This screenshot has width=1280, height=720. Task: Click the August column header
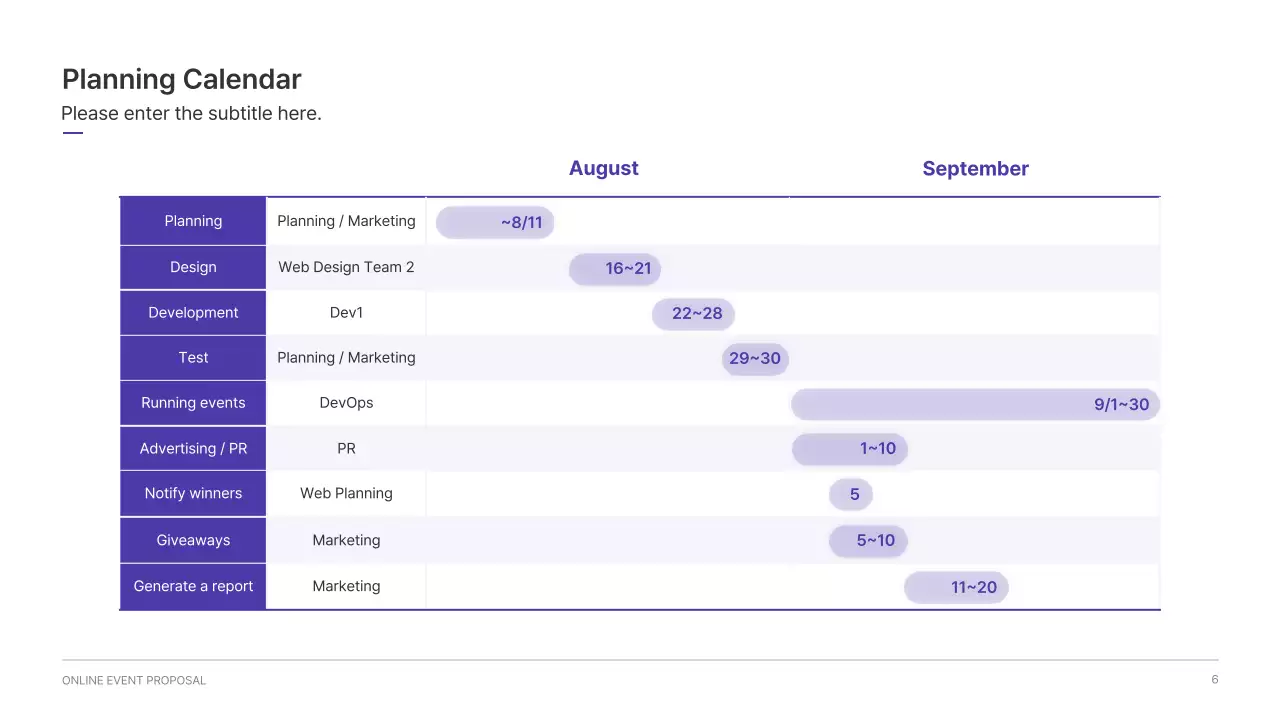tap(603, 168)
